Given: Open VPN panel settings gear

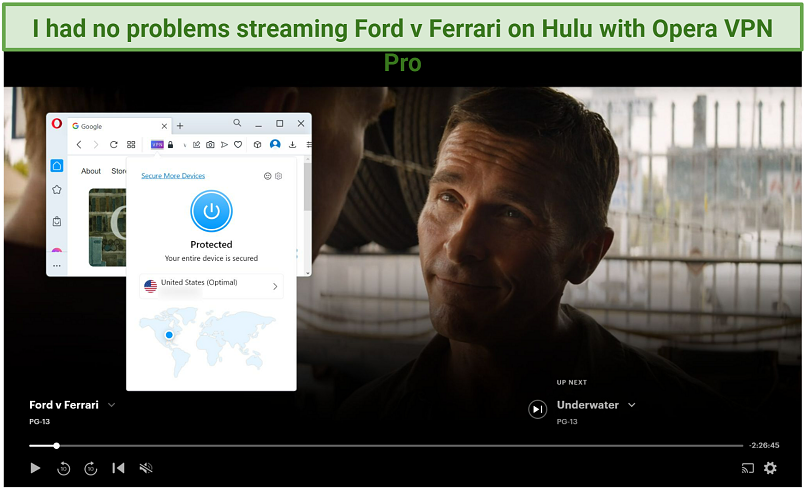Looking at the screenshot, I should tap(279, 176).
